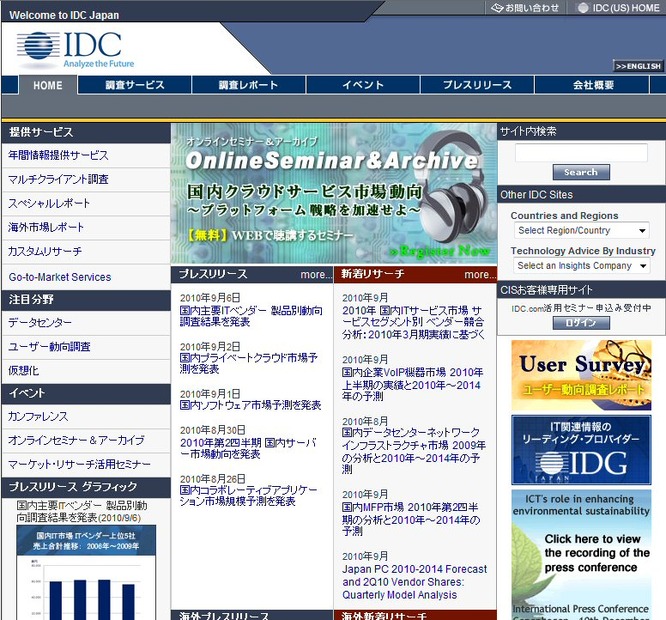Click the IDC logo
Image resolution: width=666 pixels, height=620 pixels.
click(75, 50)
